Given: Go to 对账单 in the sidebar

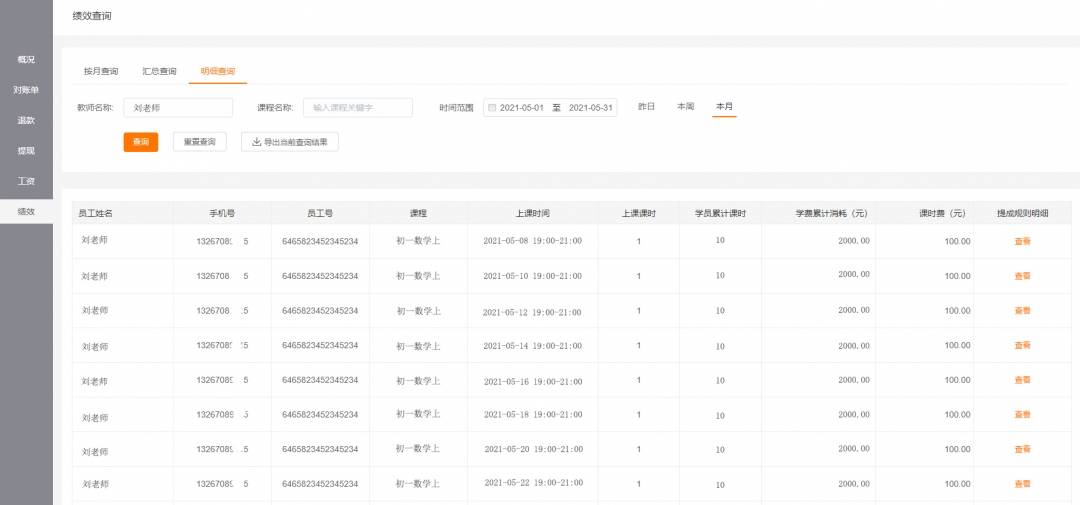Looking at the screenshot, I should click(26, 90).
